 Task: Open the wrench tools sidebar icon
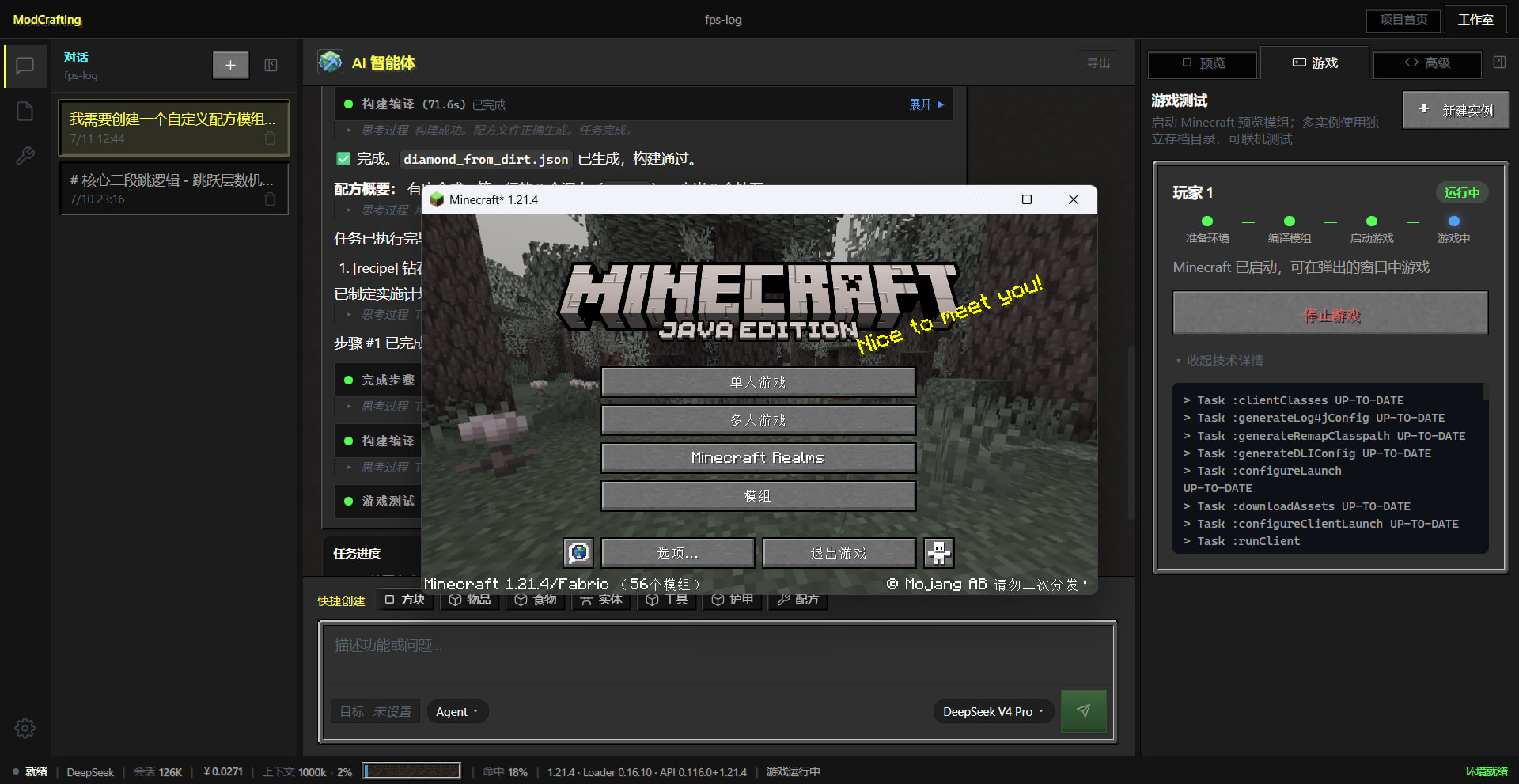point(25,156)
